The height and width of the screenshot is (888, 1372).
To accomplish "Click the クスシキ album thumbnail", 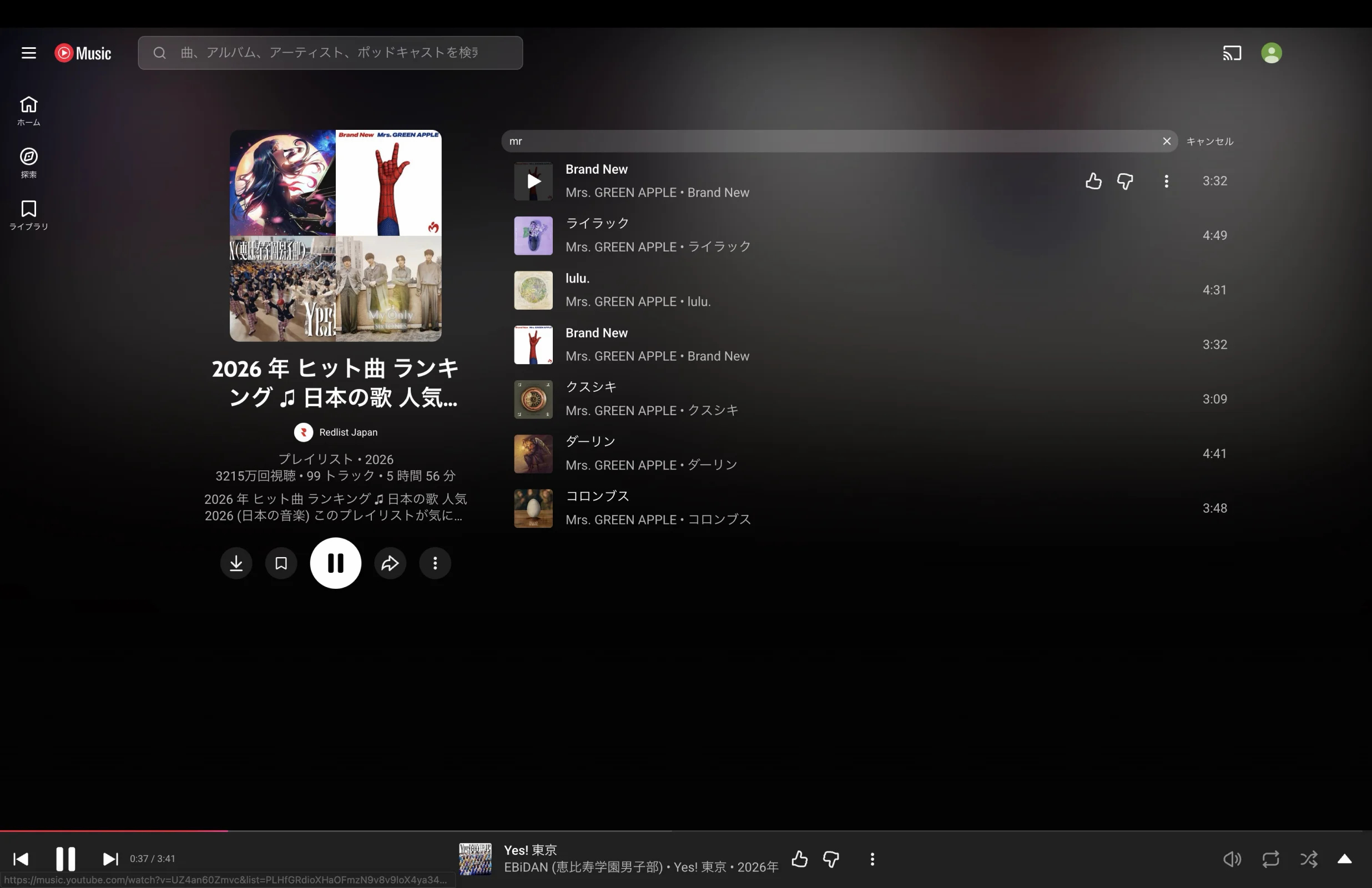I will 533,400.
